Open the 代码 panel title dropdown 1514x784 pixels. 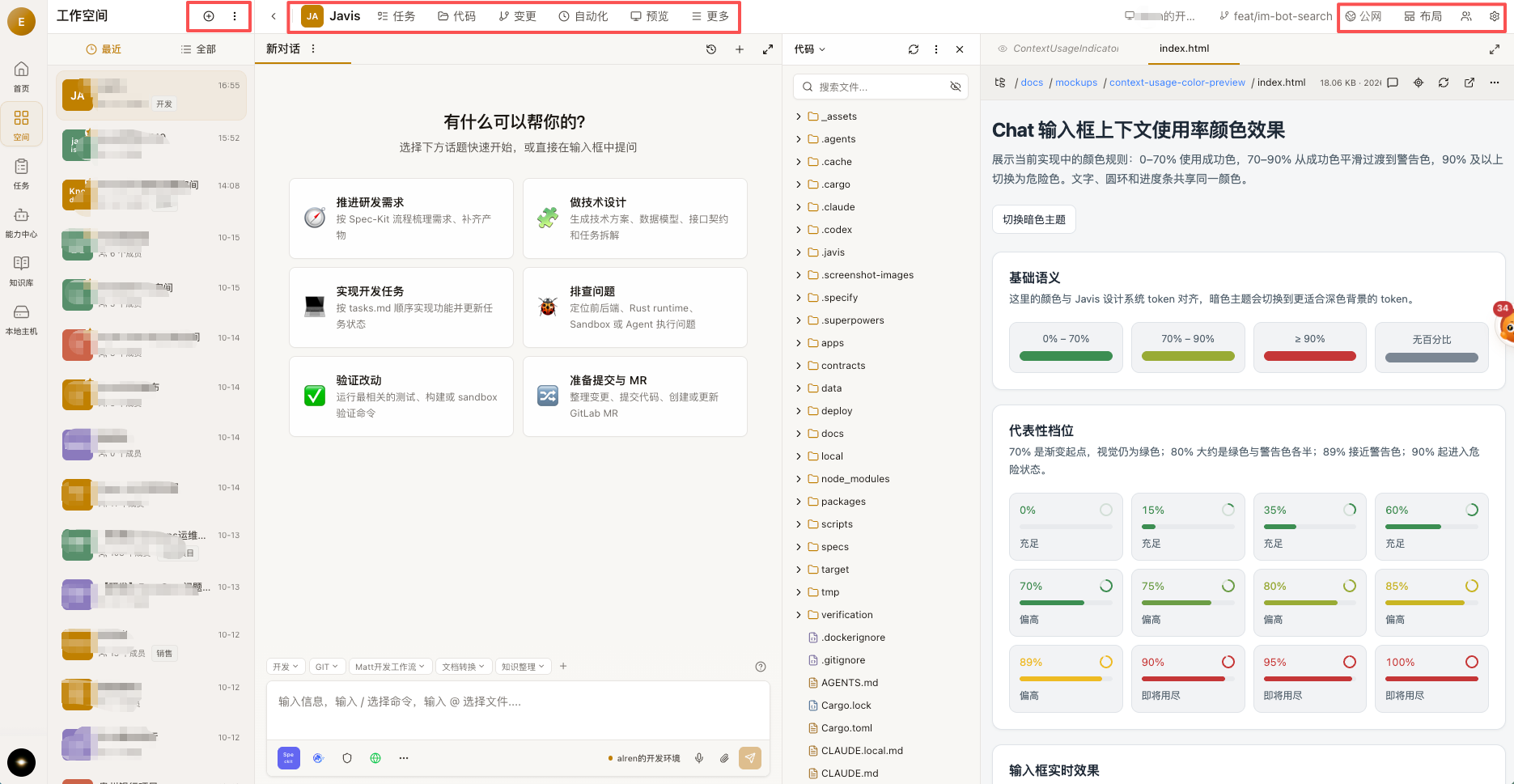[810, 49]
